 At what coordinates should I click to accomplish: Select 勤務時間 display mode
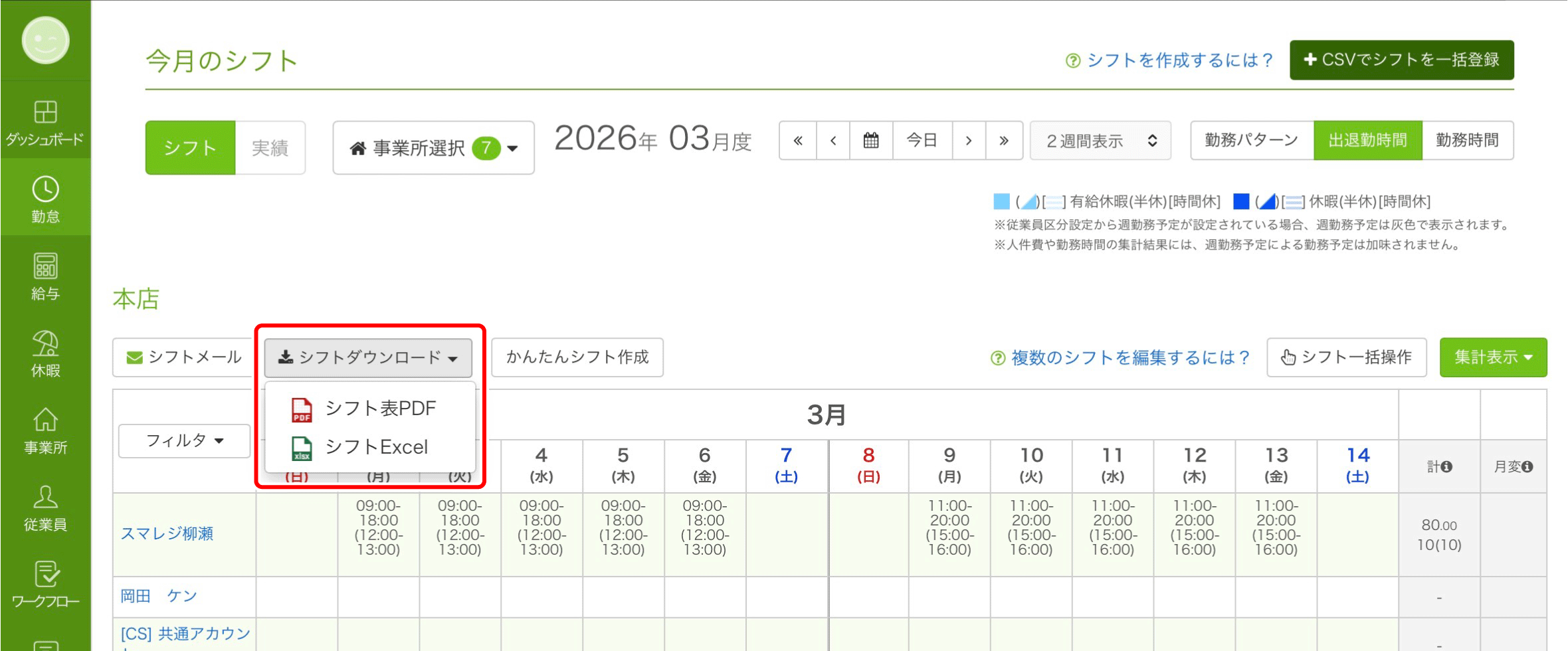click(1468, 140)
